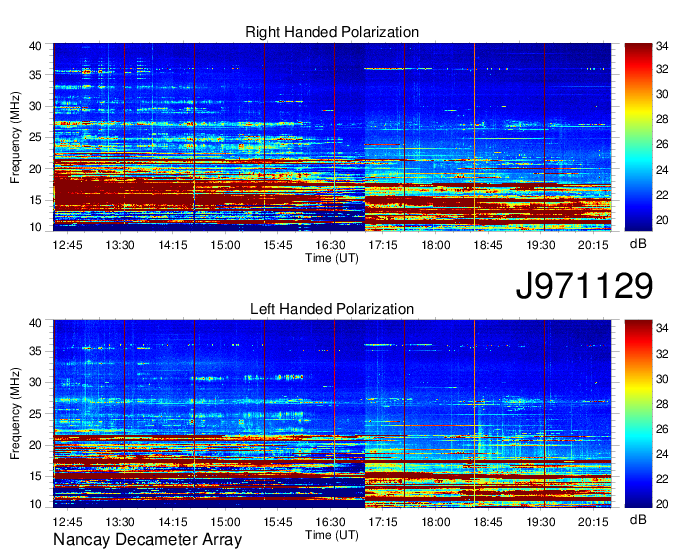Click 13:30 time tick under Right Handed plot
Image resolution: width=680 pixels, height=552 pixels.
coord(120,245)
